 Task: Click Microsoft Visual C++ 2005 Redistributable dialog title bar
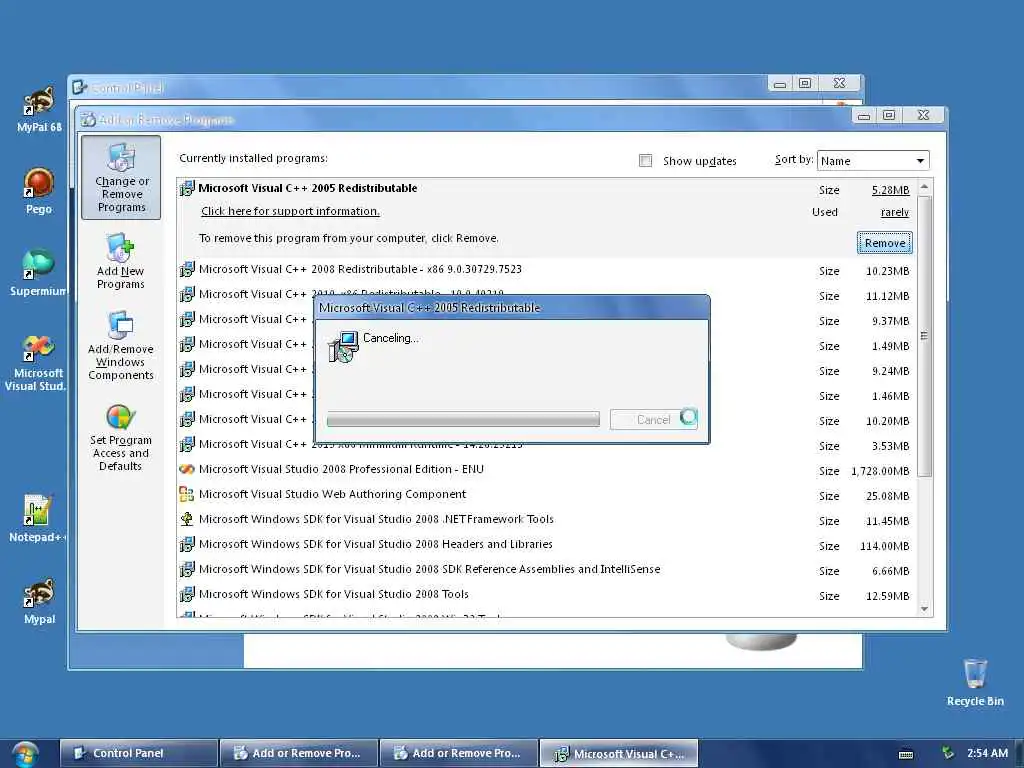coord(511,308)
